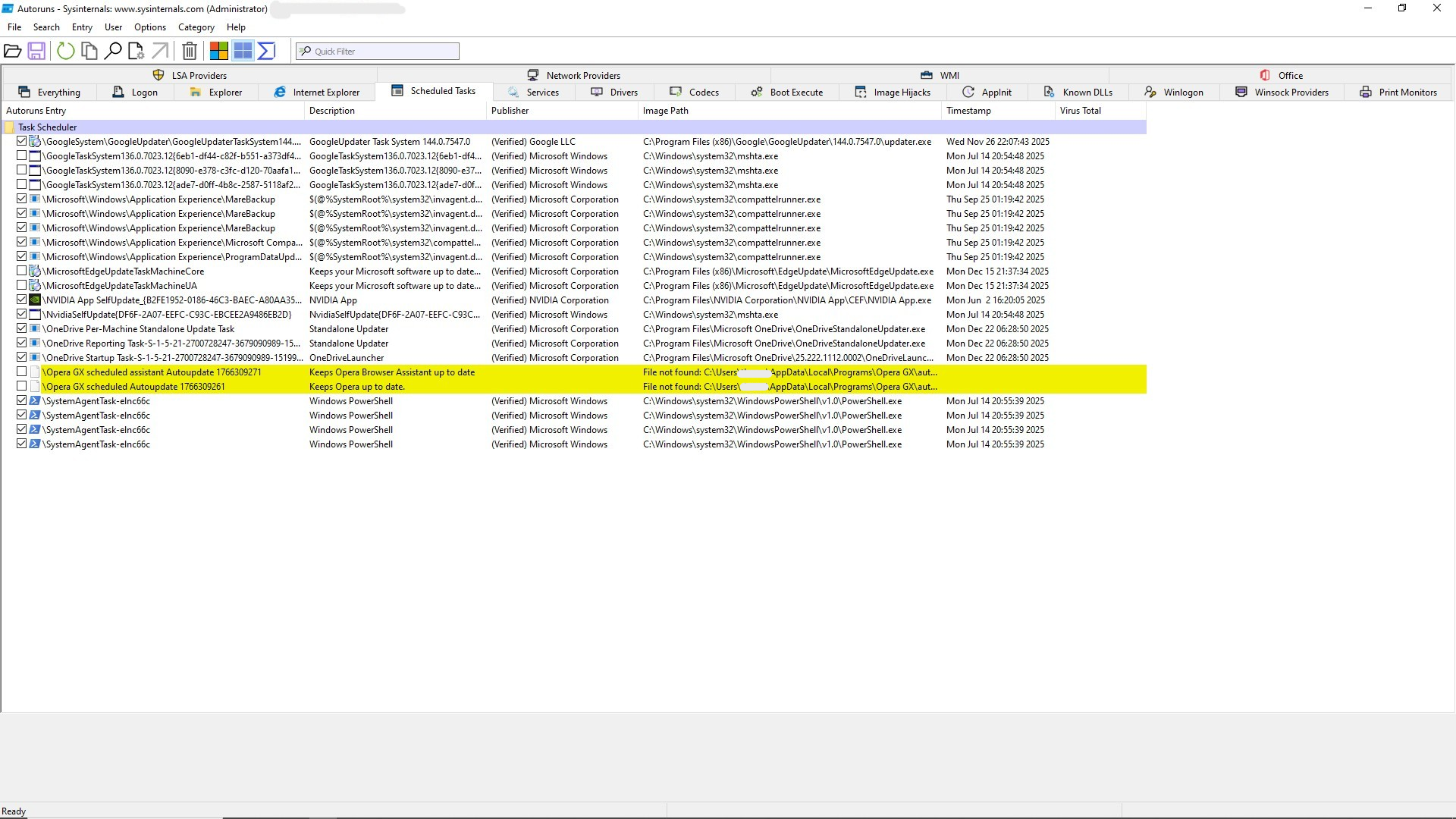Sort by the Virus Total column header
This screenshot has height=819, width=1456.
[1100, 111]
